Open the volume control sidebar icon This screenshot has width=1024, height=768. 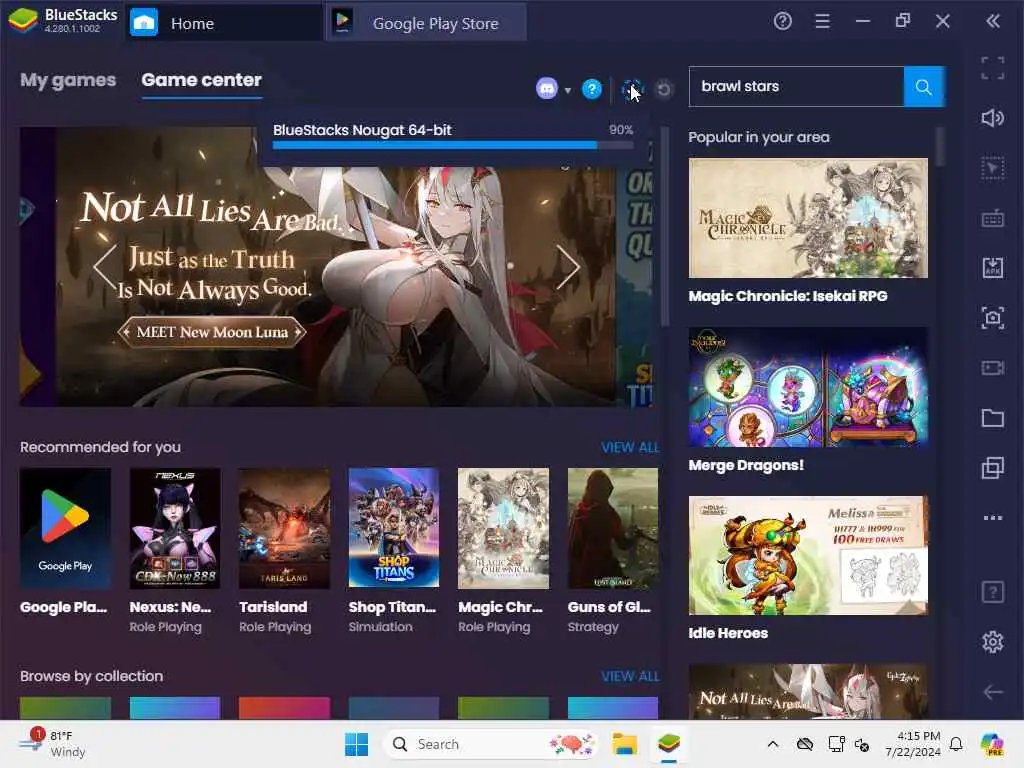point(993,118)
